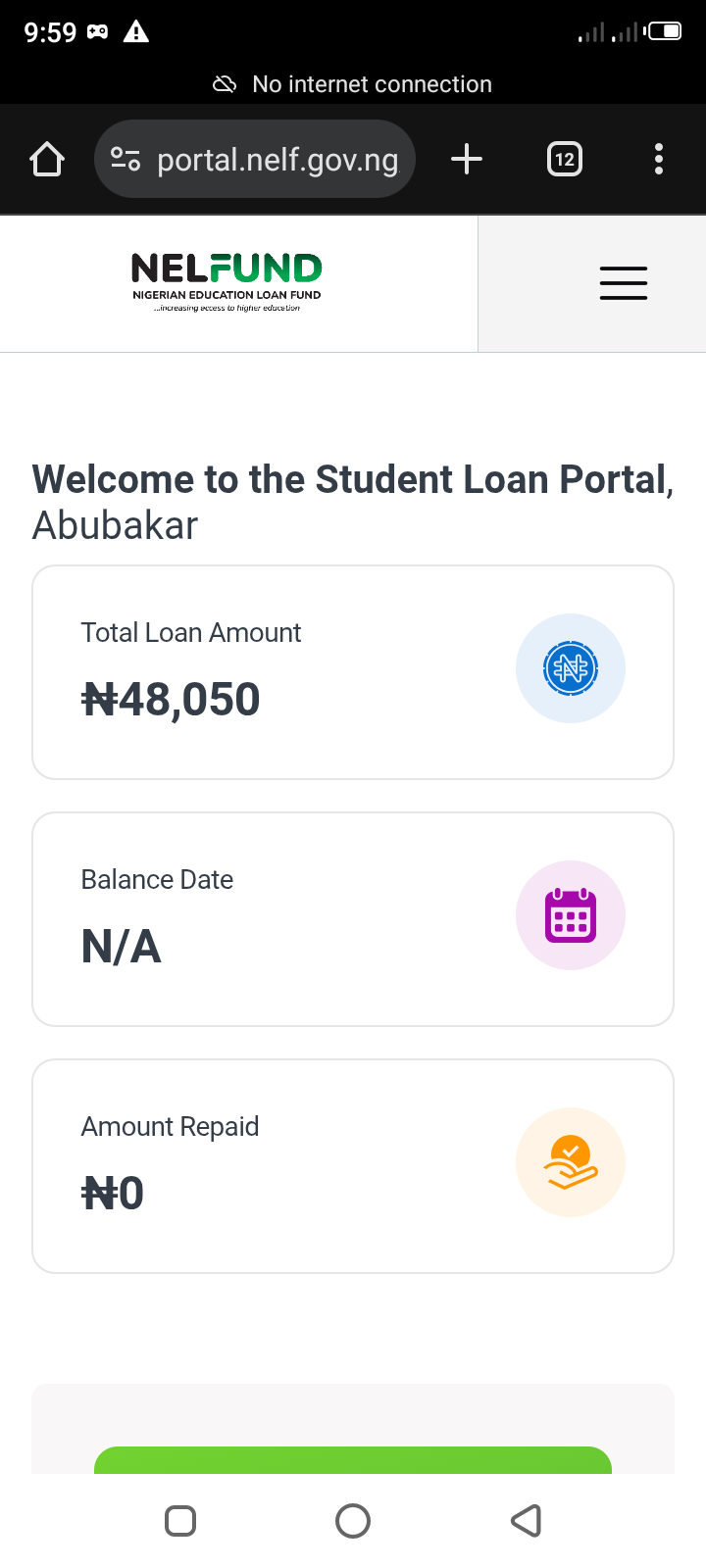Focus the portal.nelf.gov.ng address bar
Viewport: 706px width, 1568px height.
(x=277, y=160)
